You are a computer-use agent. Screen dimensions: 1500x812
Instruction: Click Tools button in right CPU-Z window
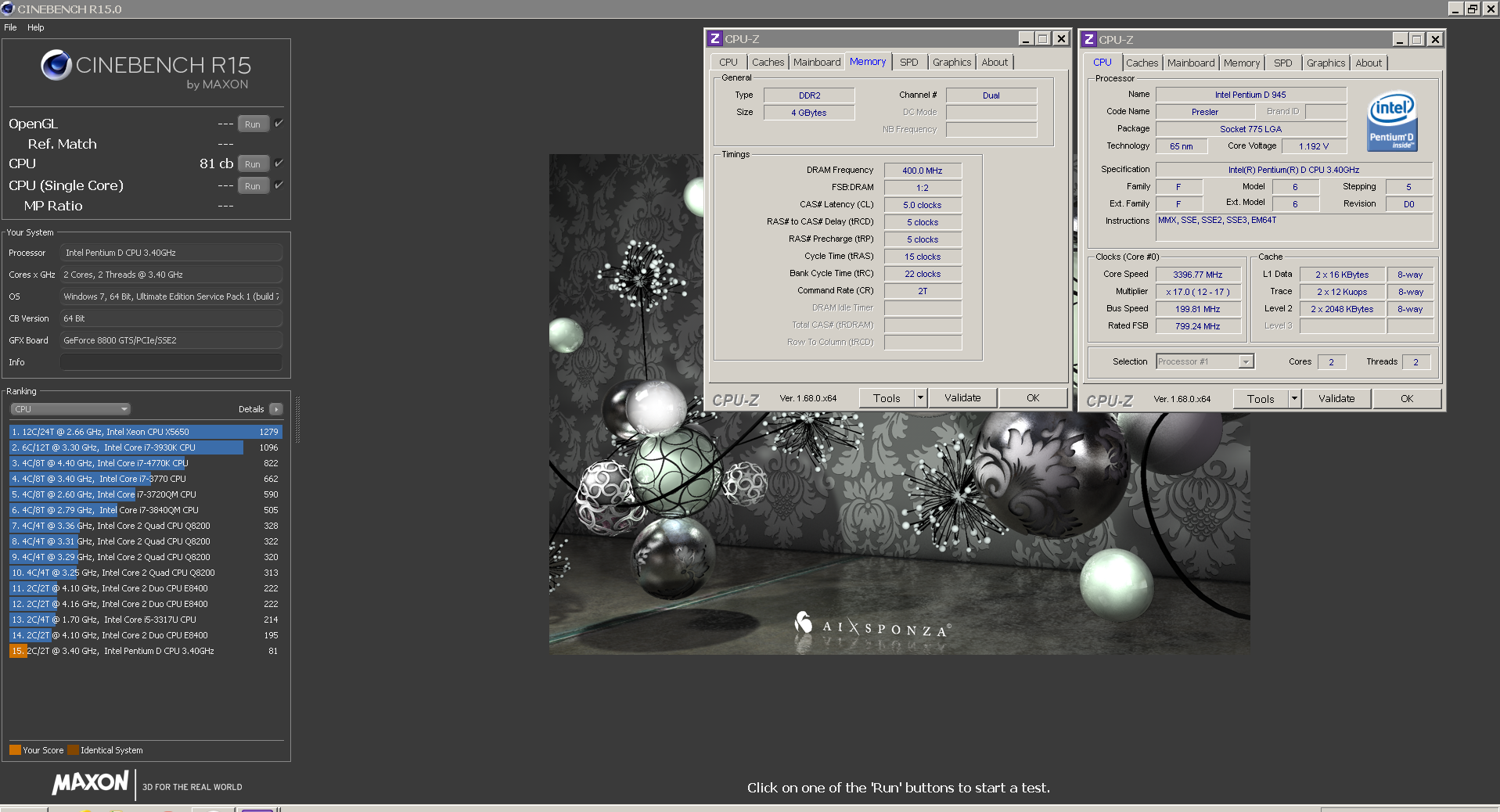click(x=1261, y=398)
